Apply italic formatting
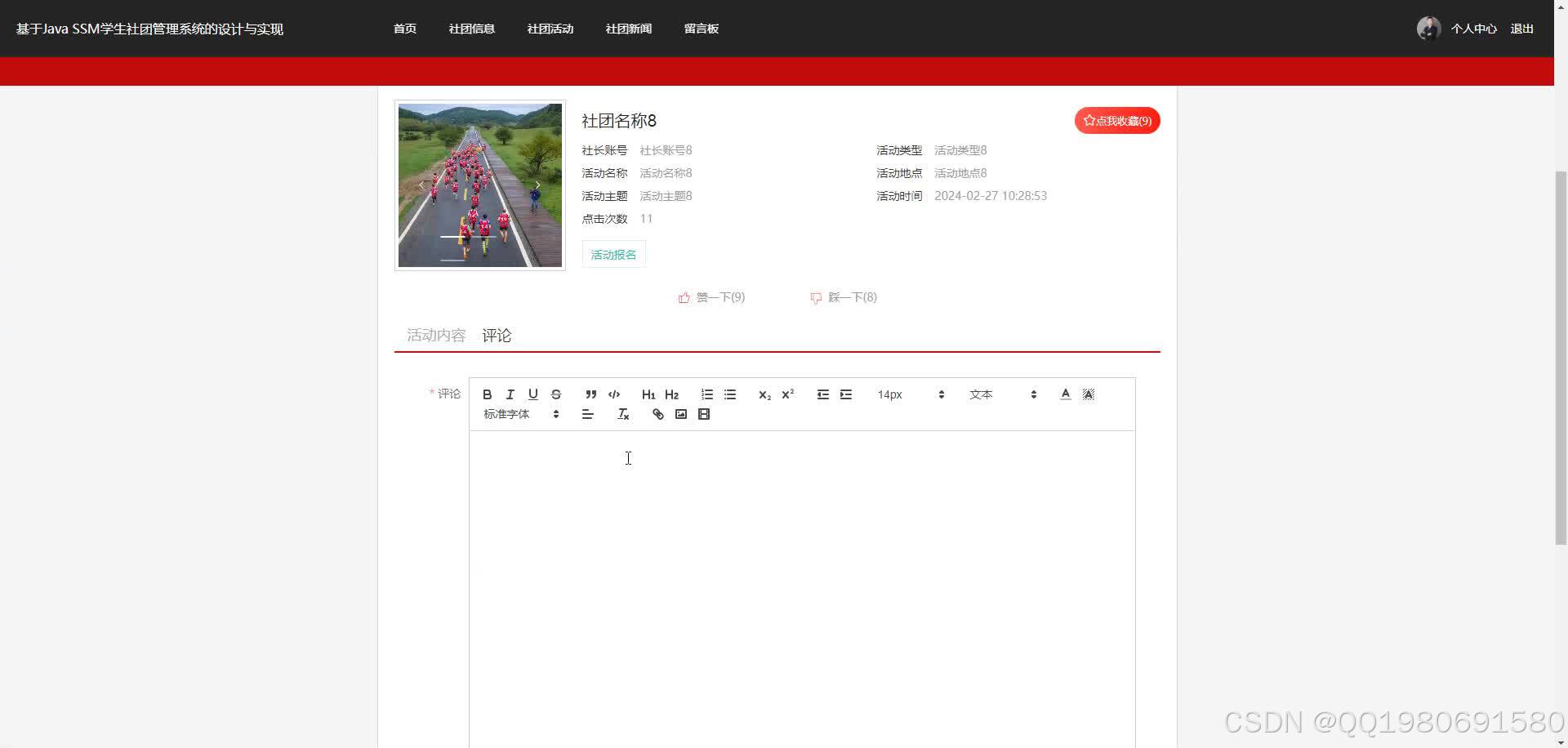Screen dimensions: 1568x748 pos(510,394)
